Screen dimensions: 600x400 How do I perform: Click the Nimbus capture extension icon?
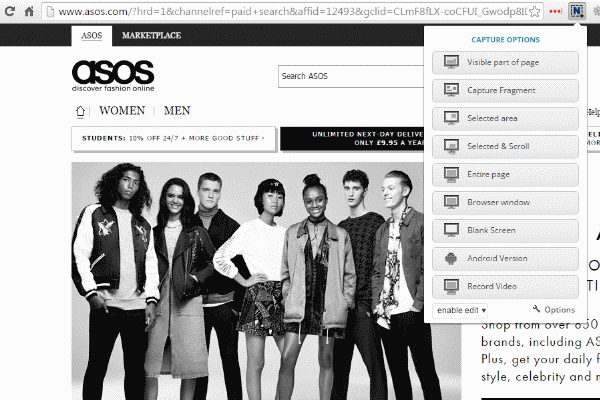pos(577,11)
